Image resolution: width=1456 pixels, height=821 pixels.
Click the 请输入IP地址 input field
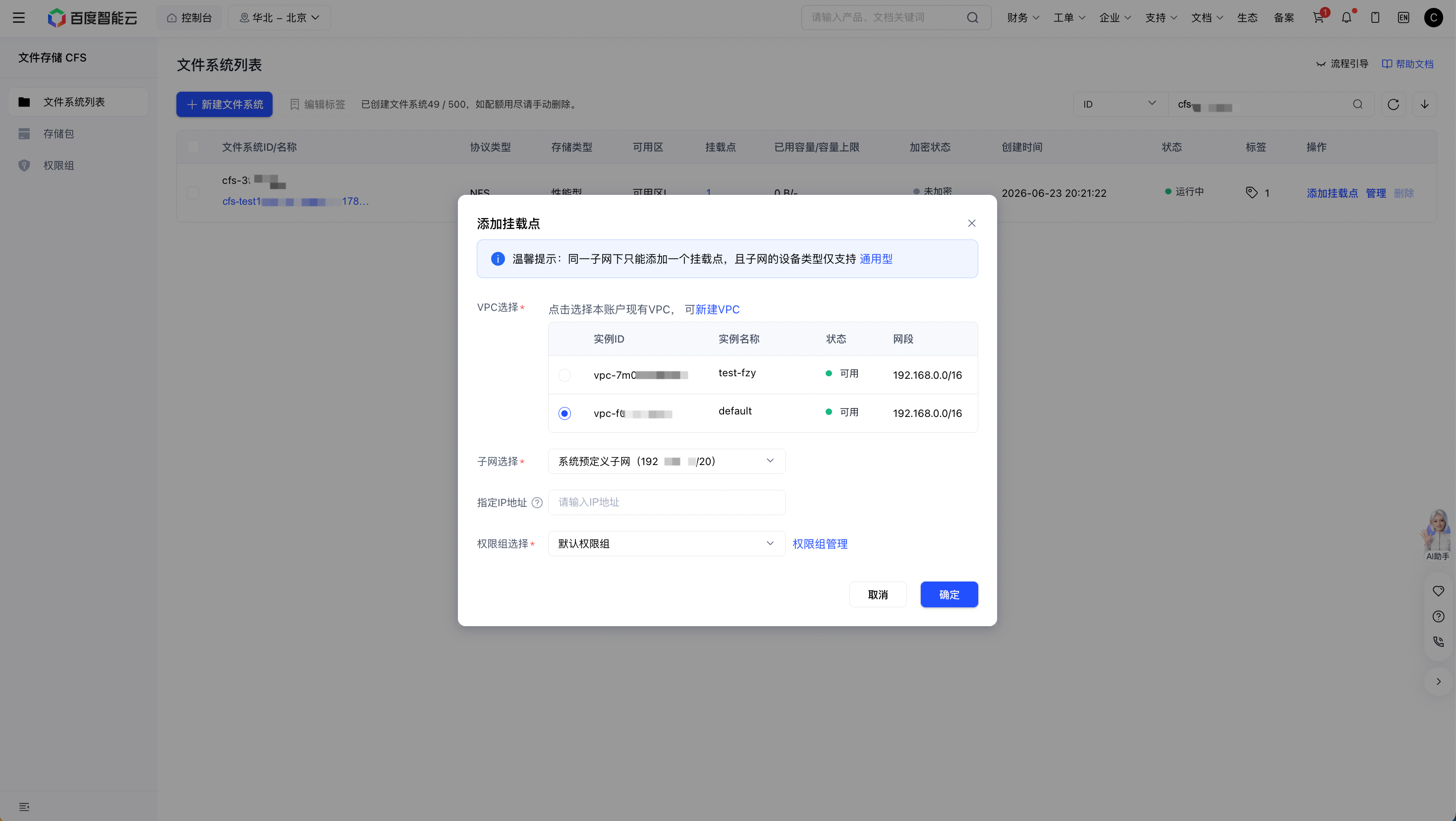point(667,502)
